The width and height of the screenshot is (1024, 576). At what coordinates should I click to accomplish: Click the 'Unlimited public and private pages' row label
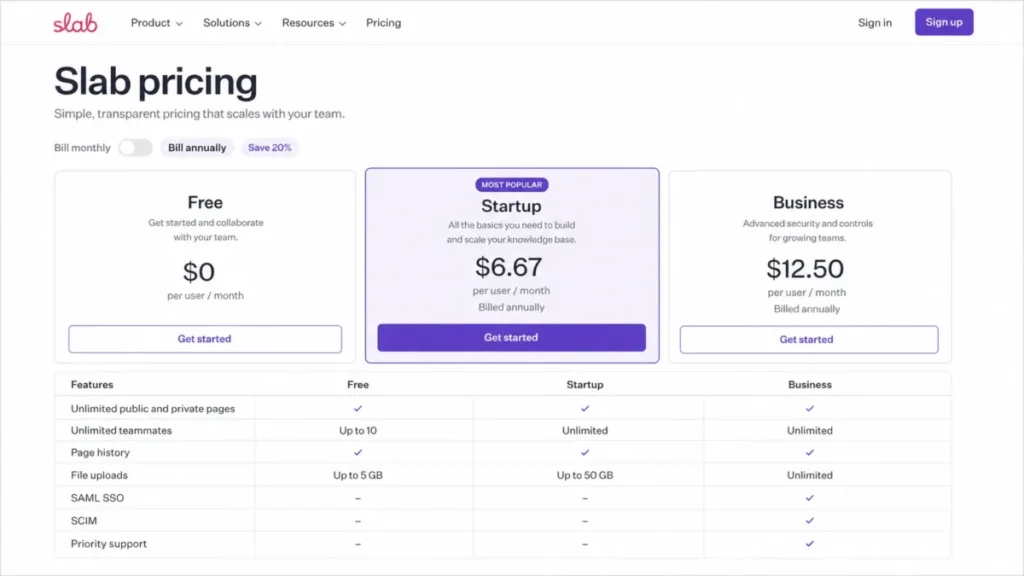pos(153,409)
